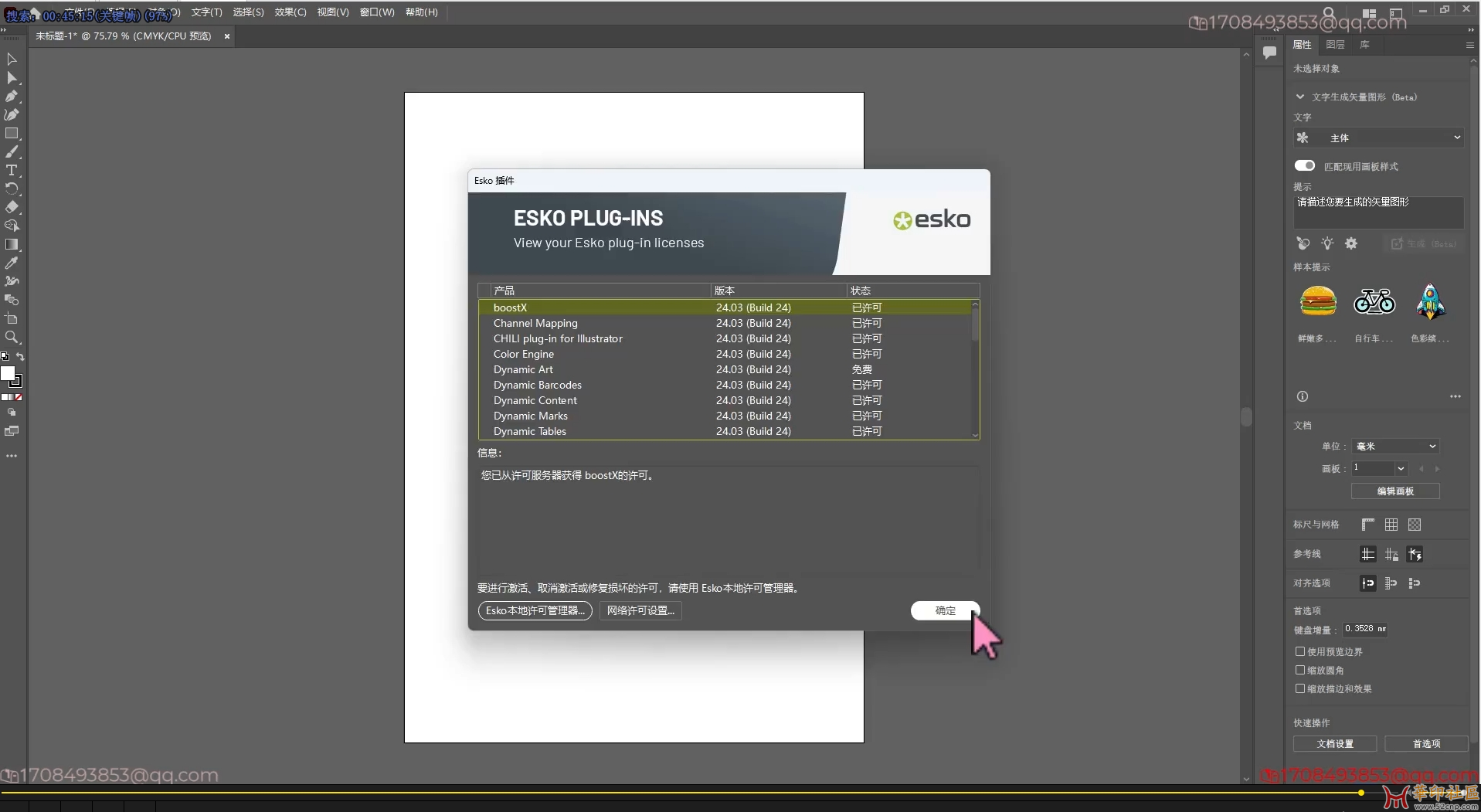Select the Paintbrush tool

pos(12,152)
